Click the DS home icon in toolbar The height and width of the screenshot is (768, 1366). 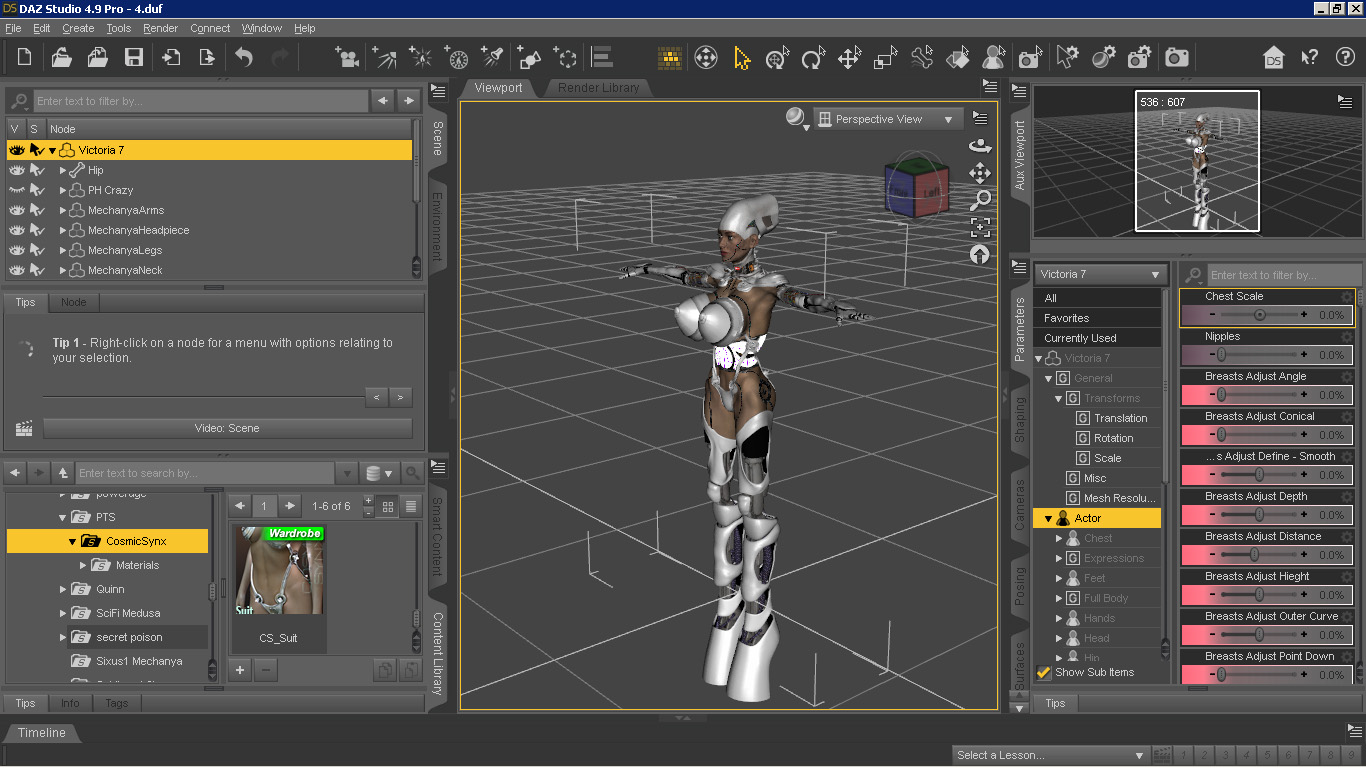(x=1273, y=57)
